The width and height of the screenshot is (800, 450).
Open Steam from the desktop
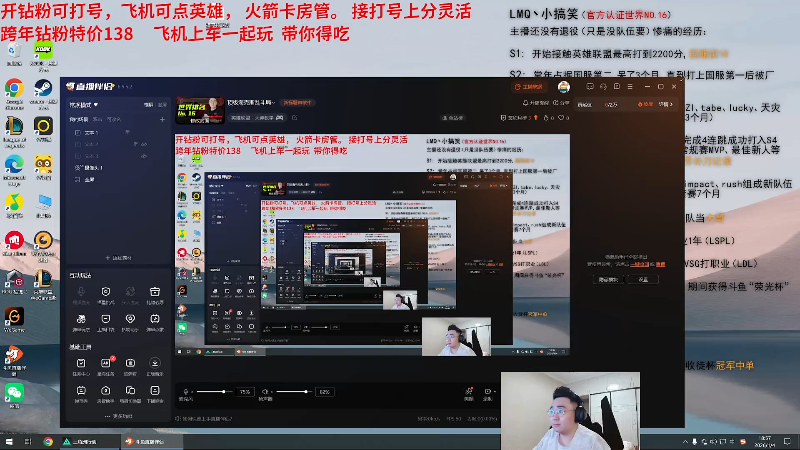(x=43, y=88)
